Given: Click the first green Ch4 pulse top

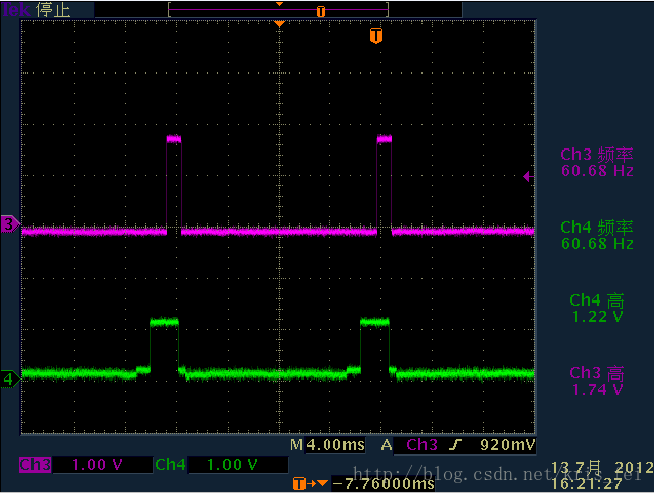Looking at the screenshot, I should 164,322.
